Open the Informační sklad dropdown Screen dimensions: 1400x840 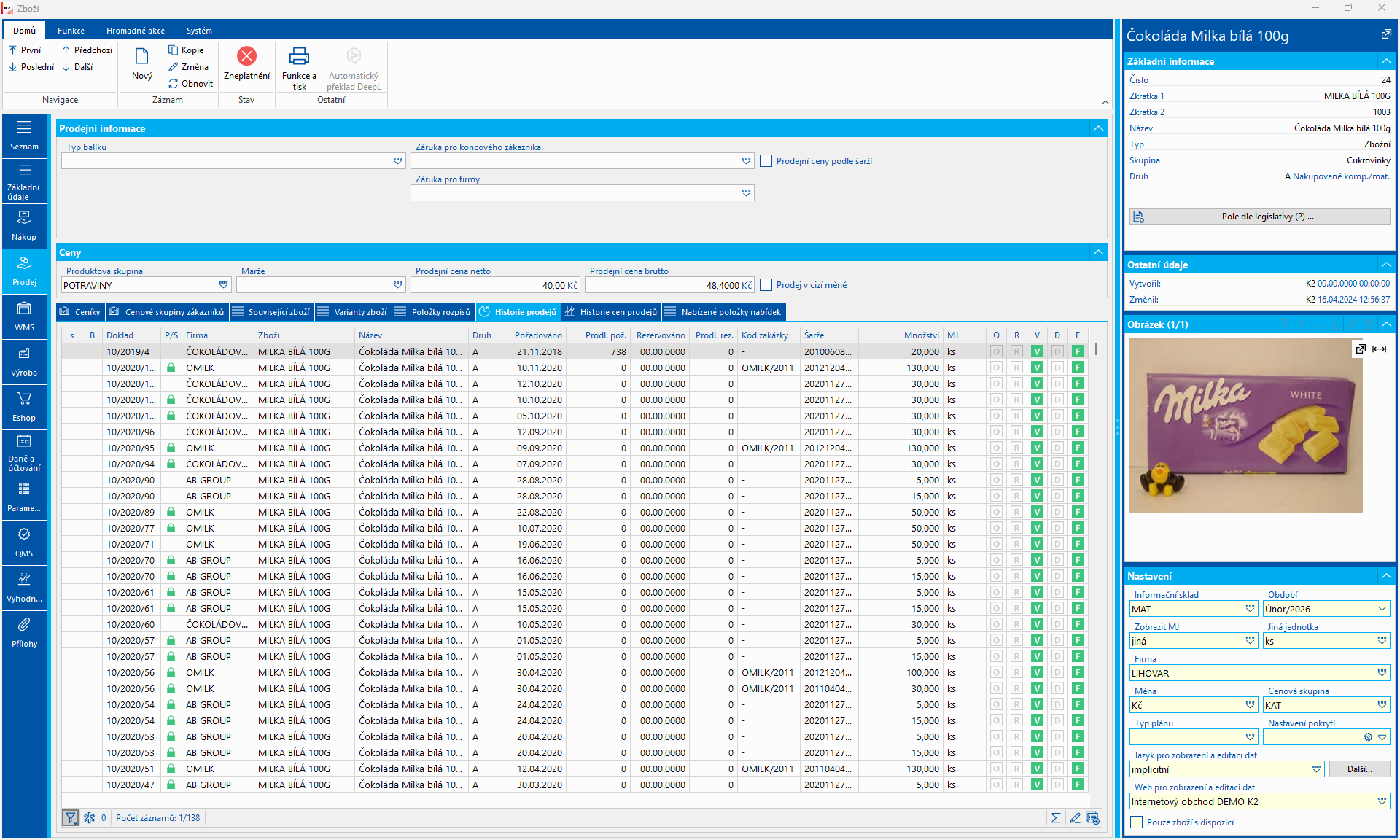1250,609
